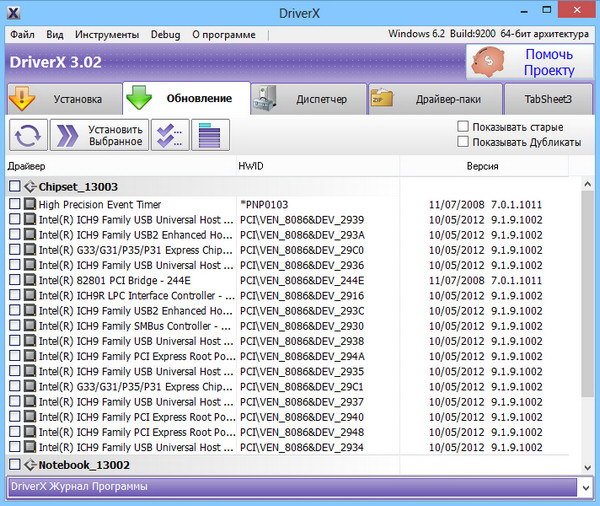Switch to the Диспетчер tab
This screenshot has width=600, height=506.
click(309, 99)
